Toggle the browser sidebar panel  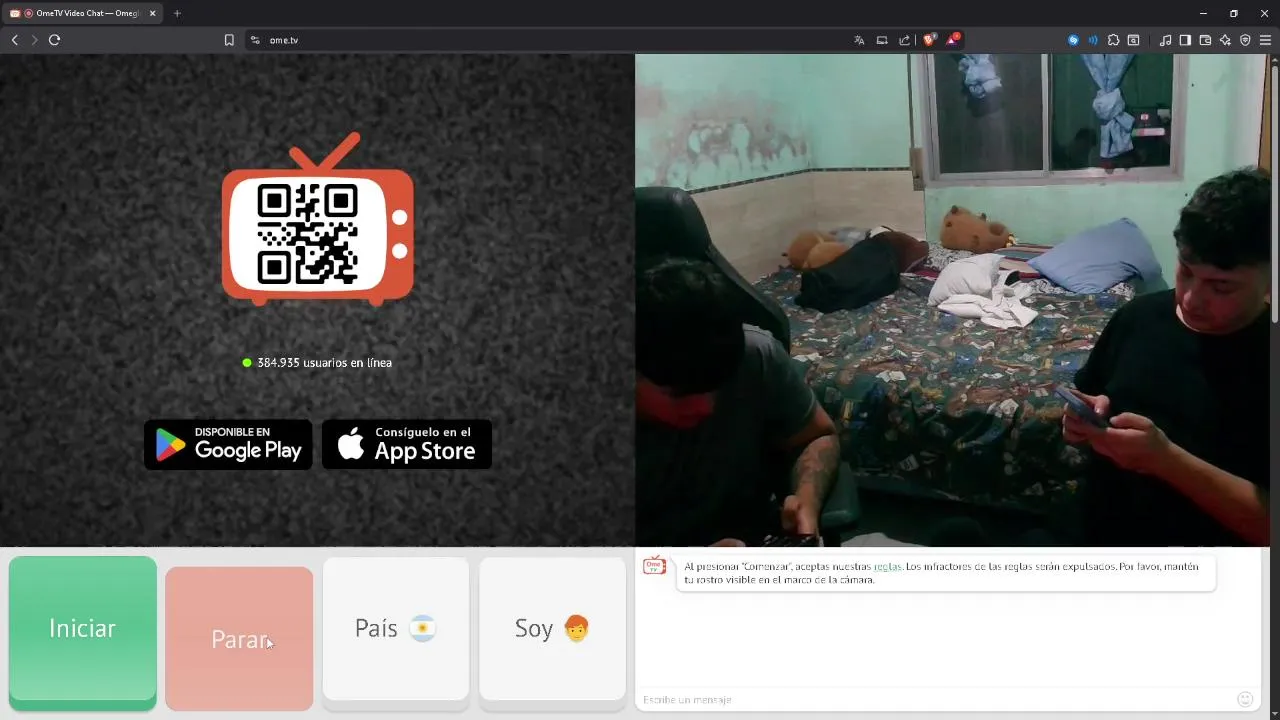1185,40
